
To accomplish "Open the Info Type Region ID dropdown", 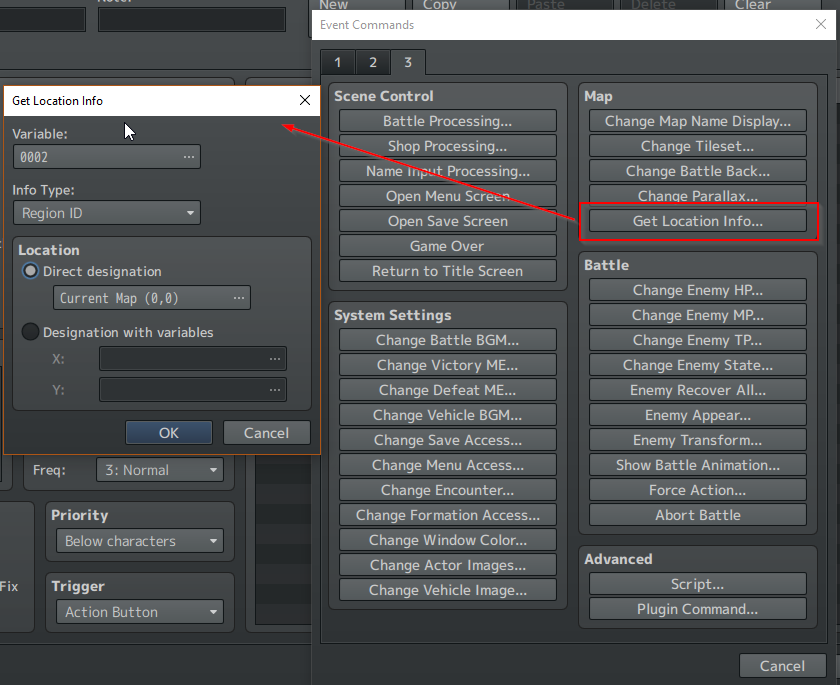I will (107, 213).
